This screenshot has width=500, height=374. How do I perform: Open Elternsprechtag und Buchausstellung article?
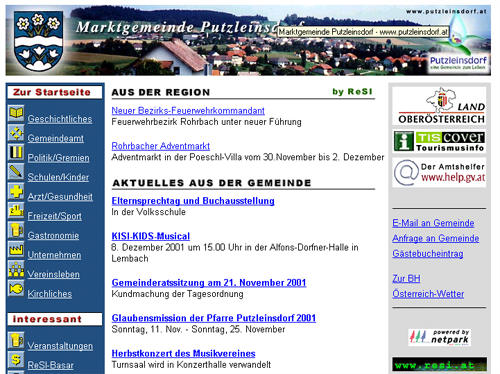pos(193,201)
